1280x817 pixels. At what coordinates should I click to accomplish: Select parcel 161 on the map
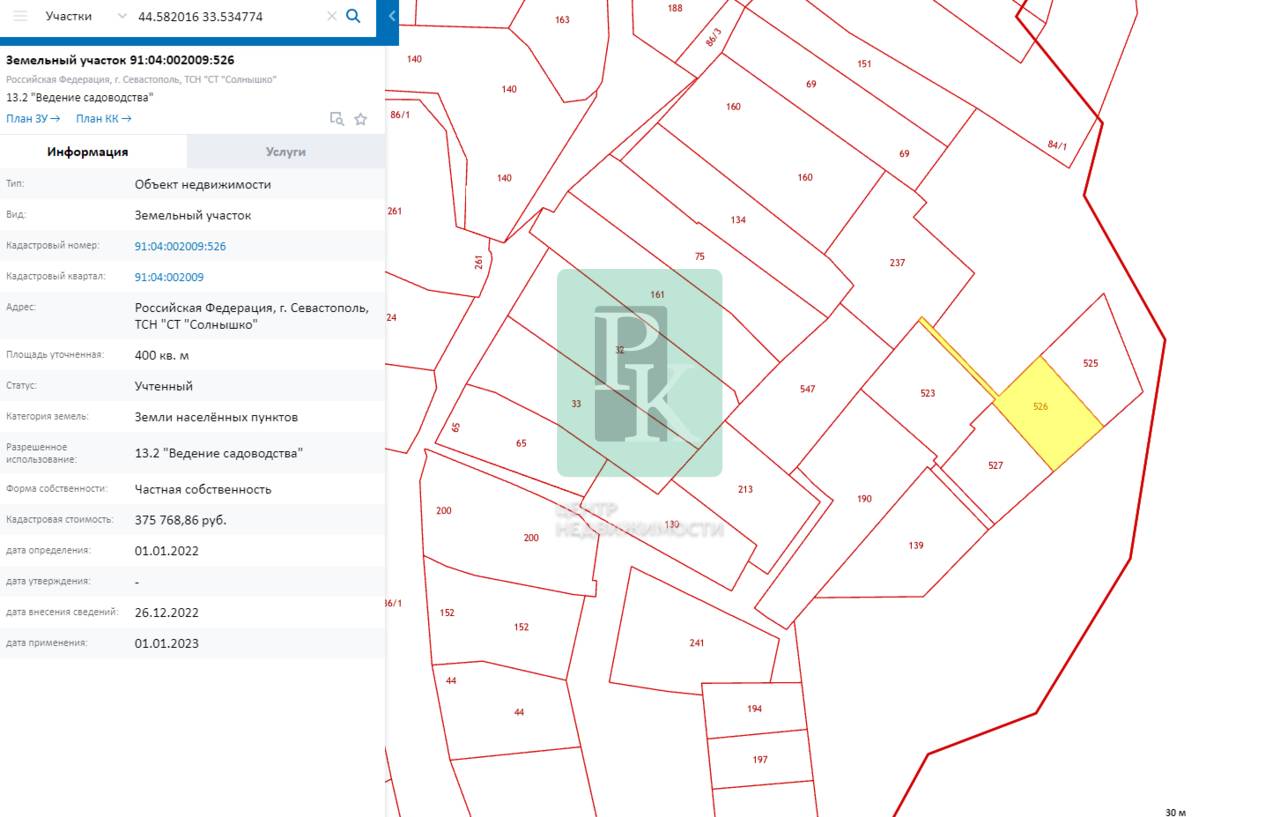(x=657, y=295)
